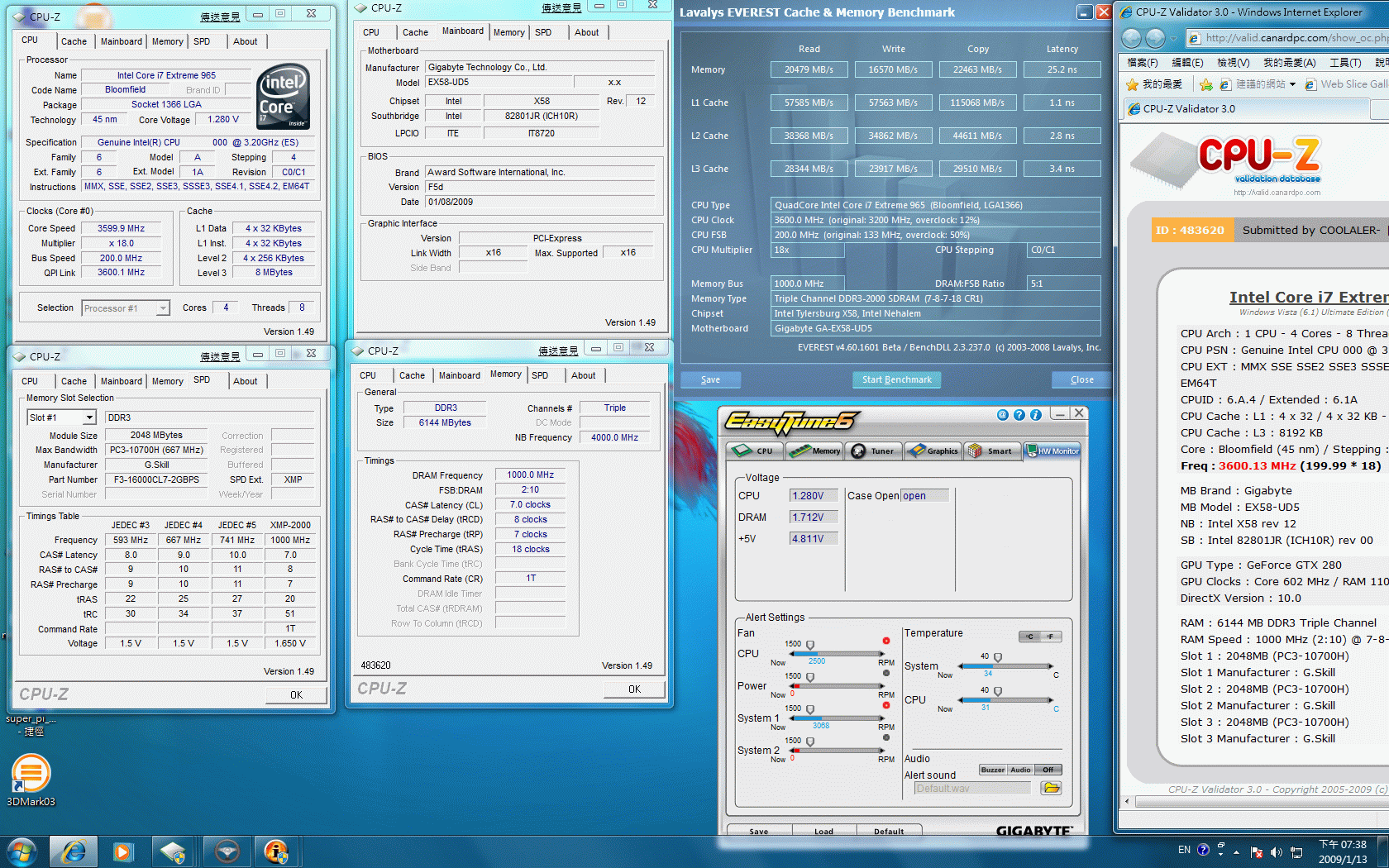Click the EasyTune6 info icon

(x=1035, y=415)
